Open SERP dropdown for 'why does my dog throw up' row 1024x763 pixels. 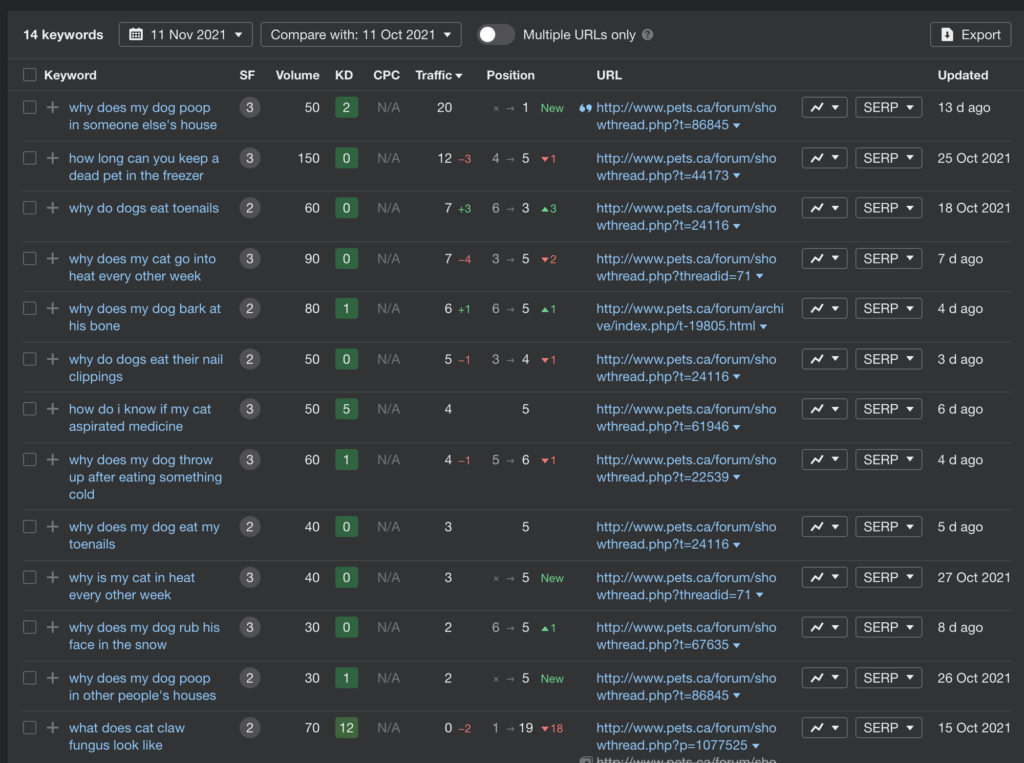pyautogui.click(x=888, y=460)
